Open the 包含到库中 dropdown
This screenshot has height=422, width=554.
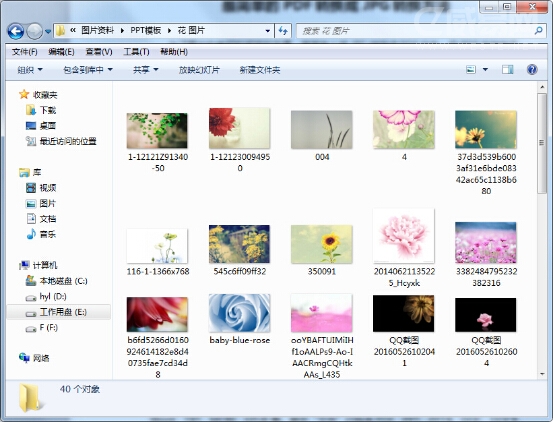[88, 70]
